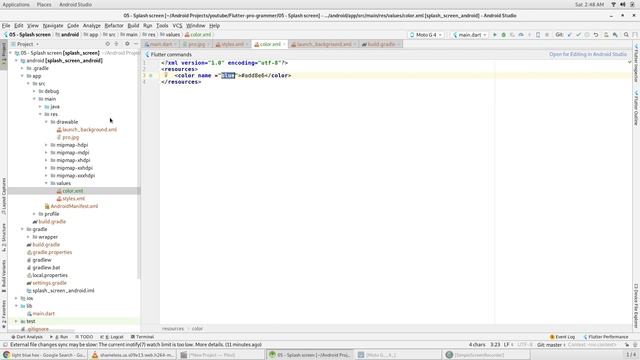Open Dart Analysis tool window
The image size is (640, 360).
pos(27,337)
